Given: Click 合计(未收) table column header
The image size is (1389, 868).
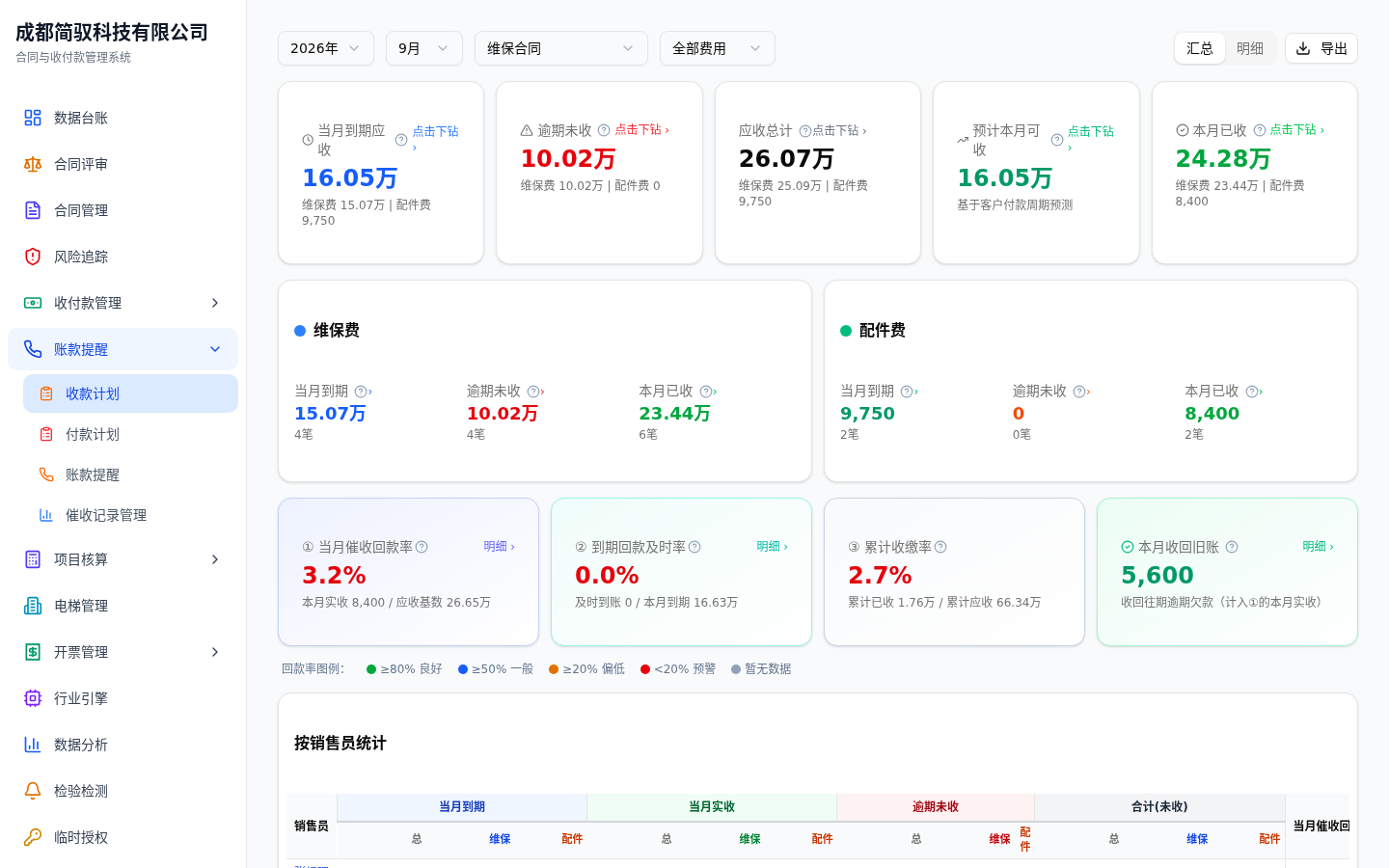Looking at the screenshot, I should tap(1159, 807).
